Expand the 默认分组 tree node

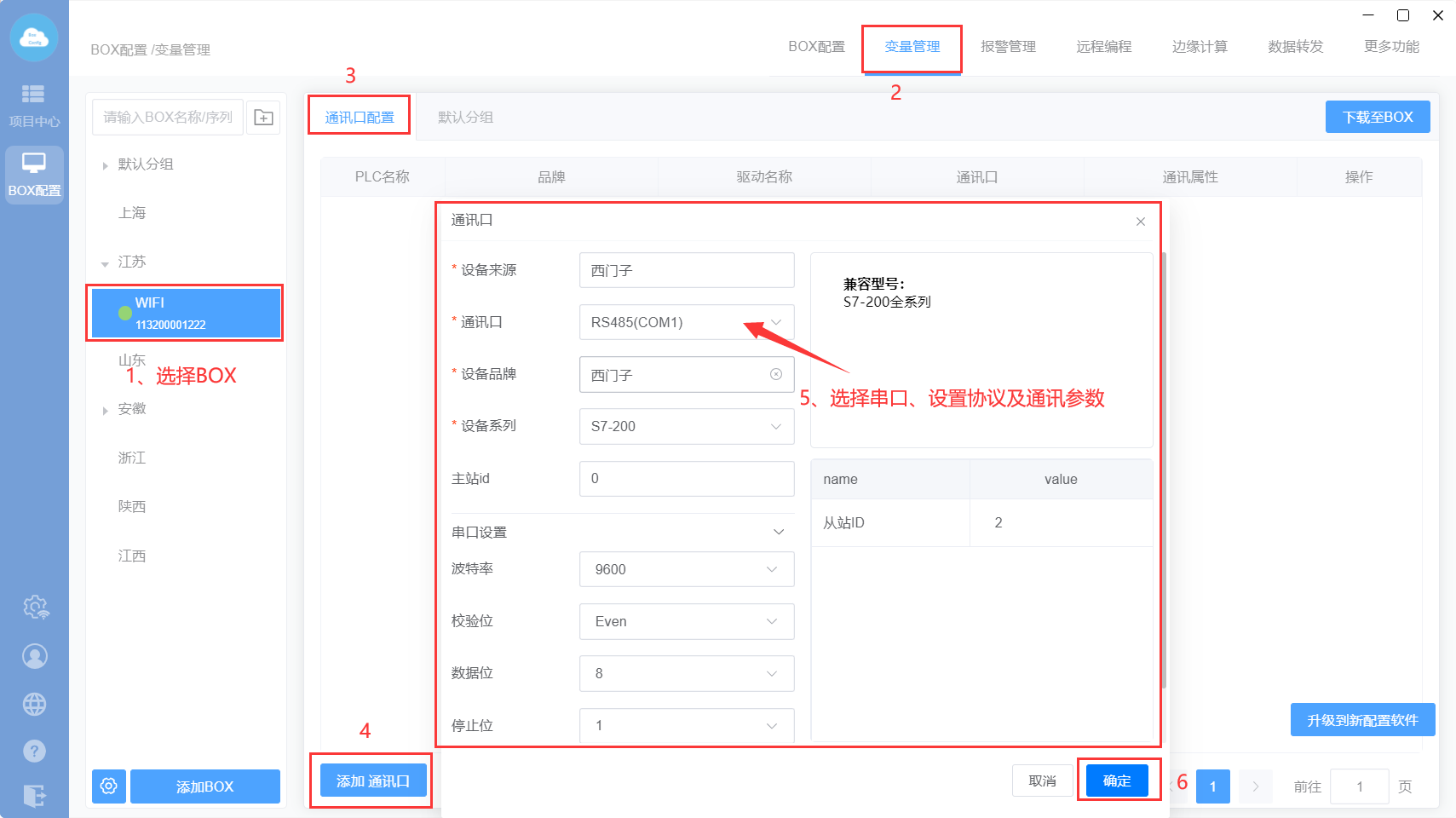coord(106,165)
